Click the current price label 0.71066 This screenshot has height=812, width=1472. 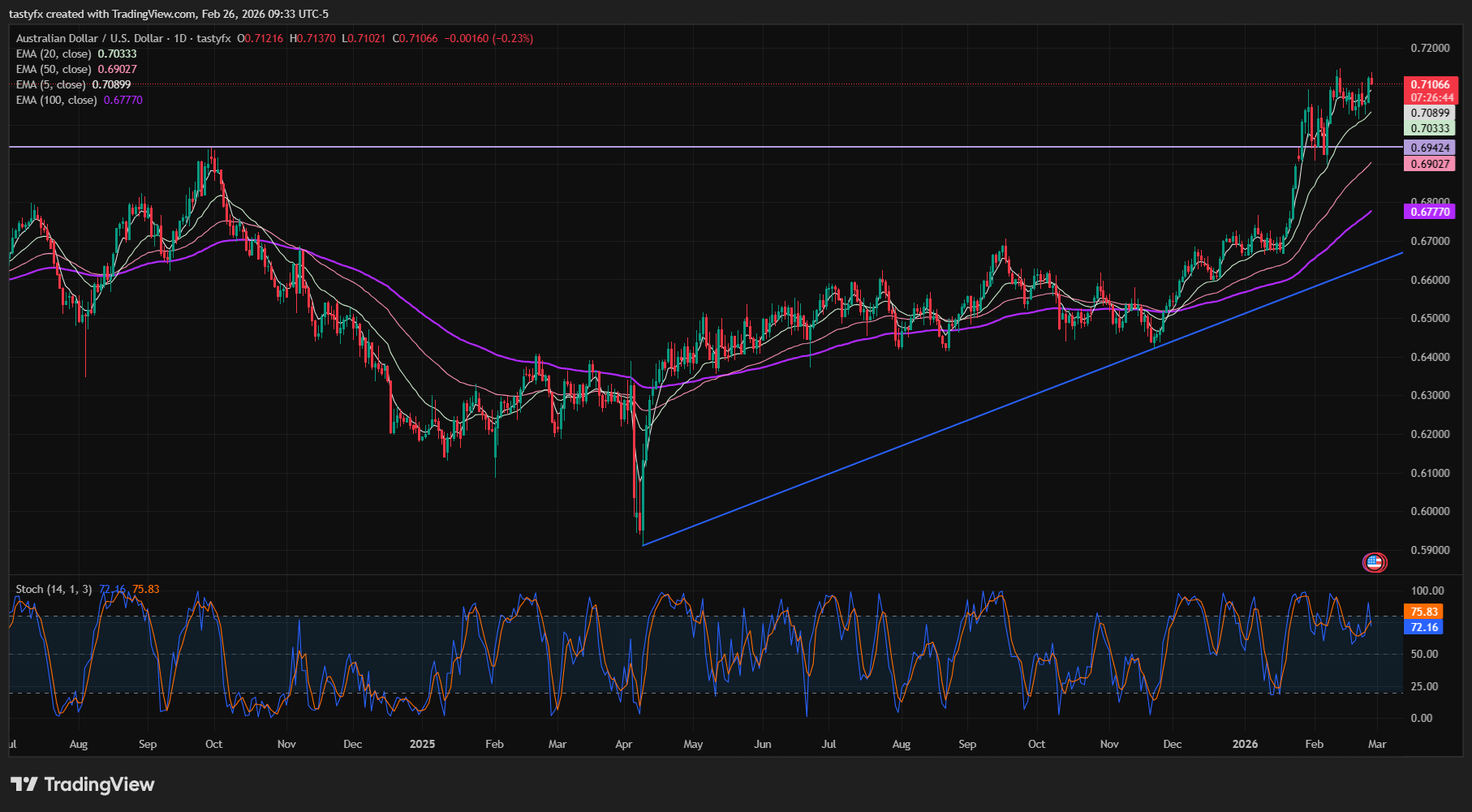click(1429, 83)
